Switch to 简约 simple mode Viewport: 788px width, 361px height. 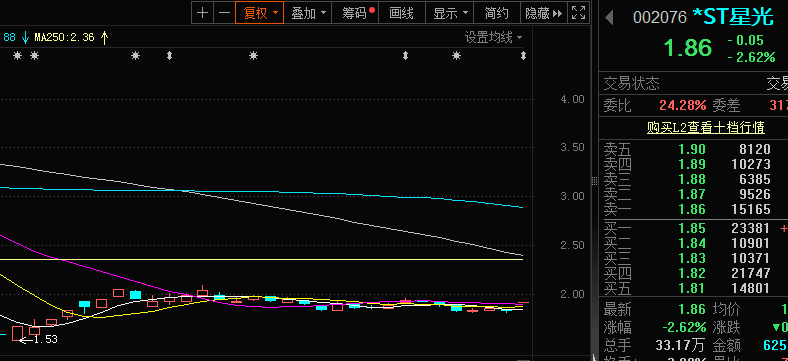click(x=497, y=13)
